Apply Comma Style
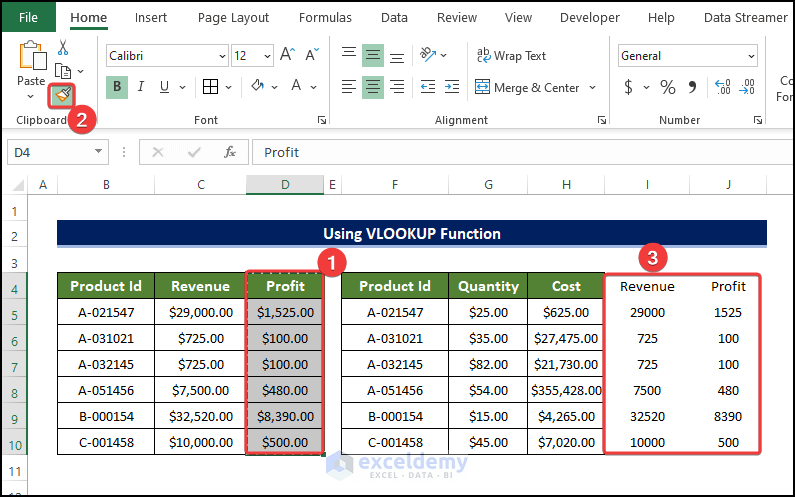Screen dimensions: 795x497 point(693,87)
